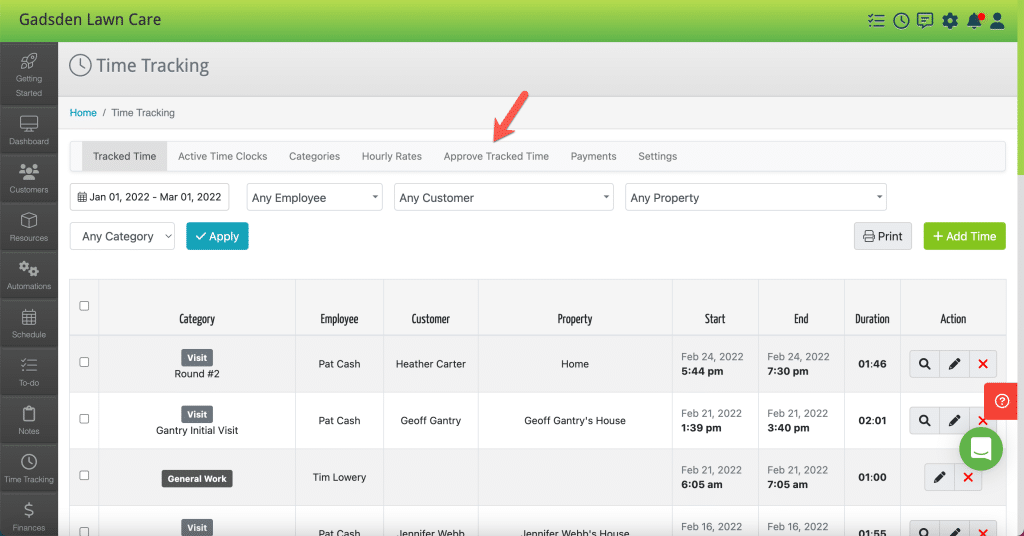Switch to Hourly Rates tab
Screen dimensions: 1024x536
(392, 157)
